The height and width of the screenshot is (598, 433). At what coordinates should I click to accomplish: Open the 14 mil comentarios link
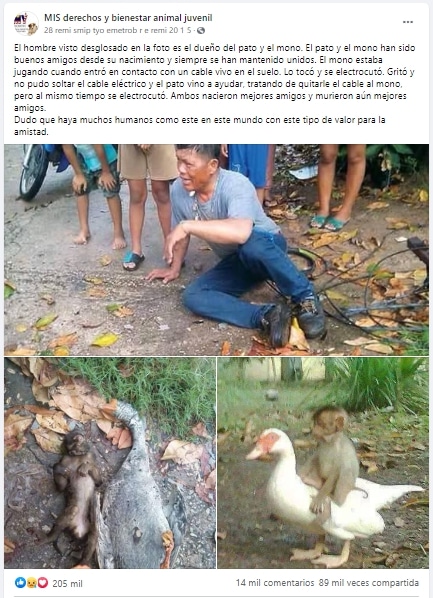pyautogui.click(x=275, y=583)
